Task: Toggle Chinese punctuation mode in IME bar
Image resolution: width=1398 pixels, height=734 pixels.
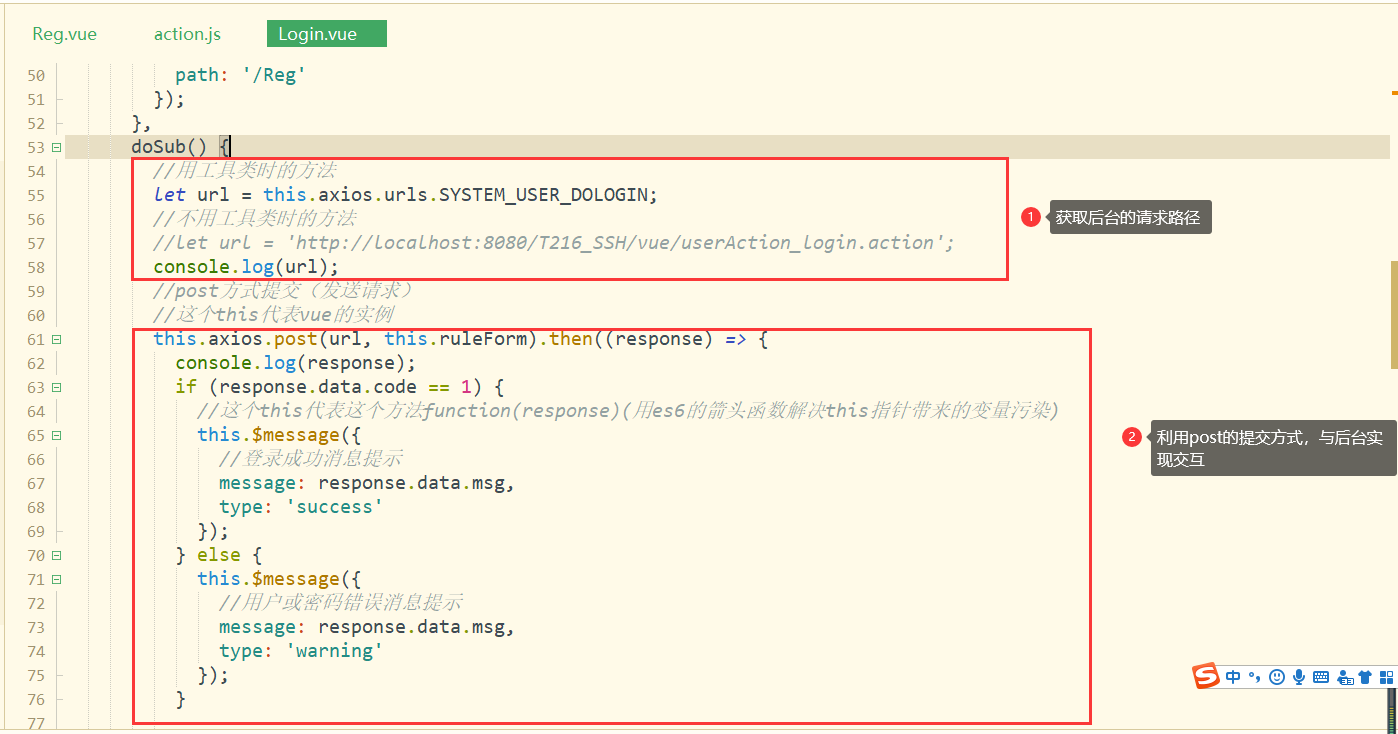Action: pos(1253,678)
